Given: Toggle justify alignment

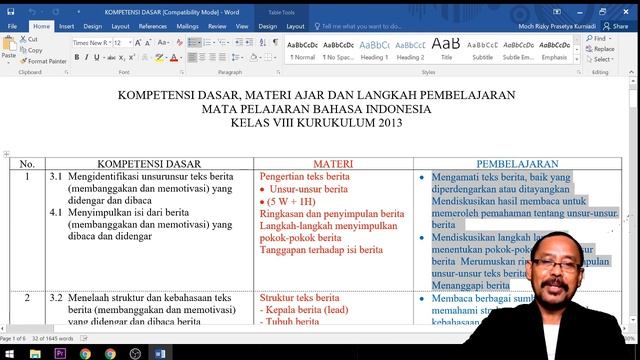Looking at the screenshot, I should click(x=222, y=58).
